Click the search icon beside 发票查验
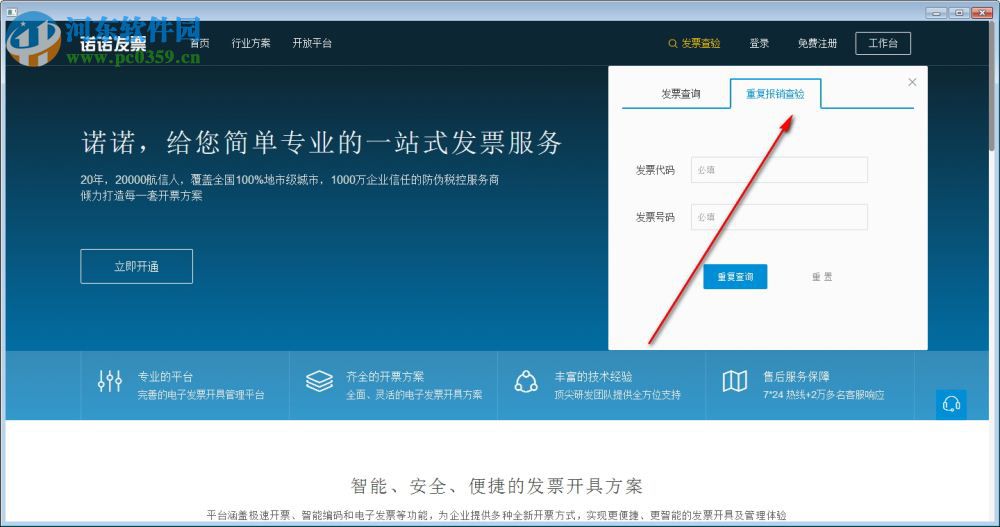 (672, 43)
